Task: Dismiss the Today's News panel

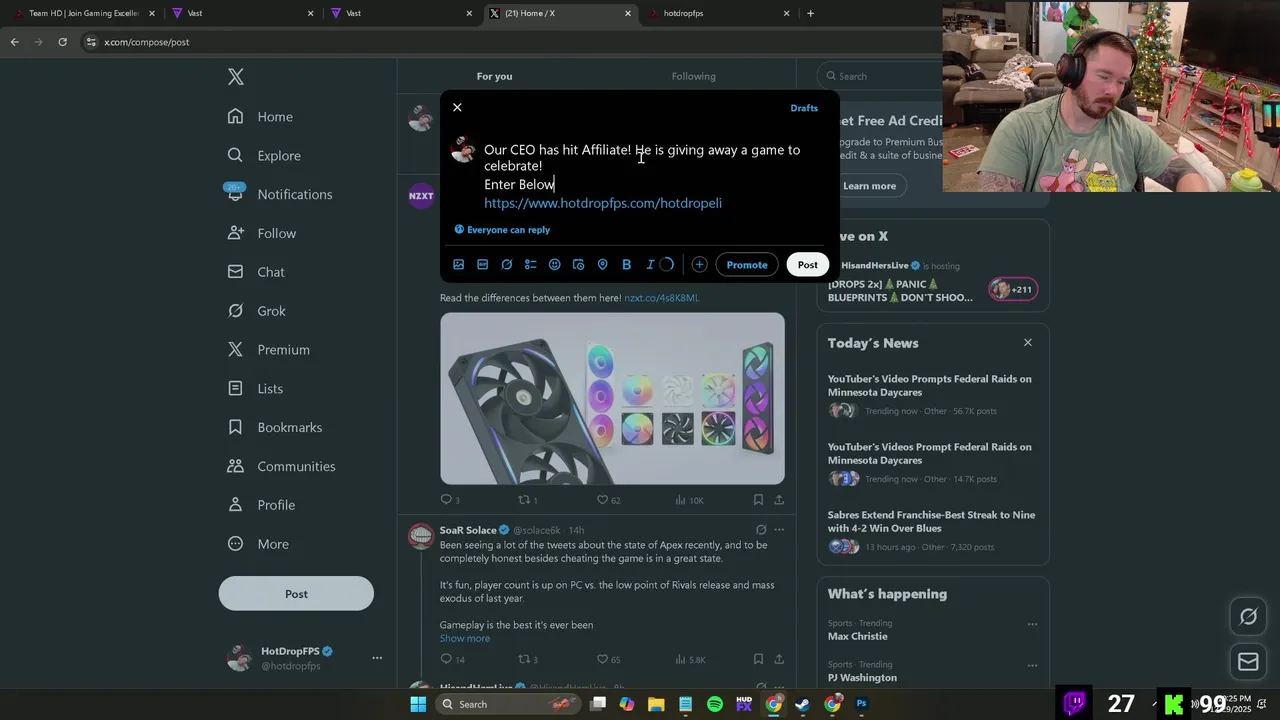Action: [x=1027, y=342]
